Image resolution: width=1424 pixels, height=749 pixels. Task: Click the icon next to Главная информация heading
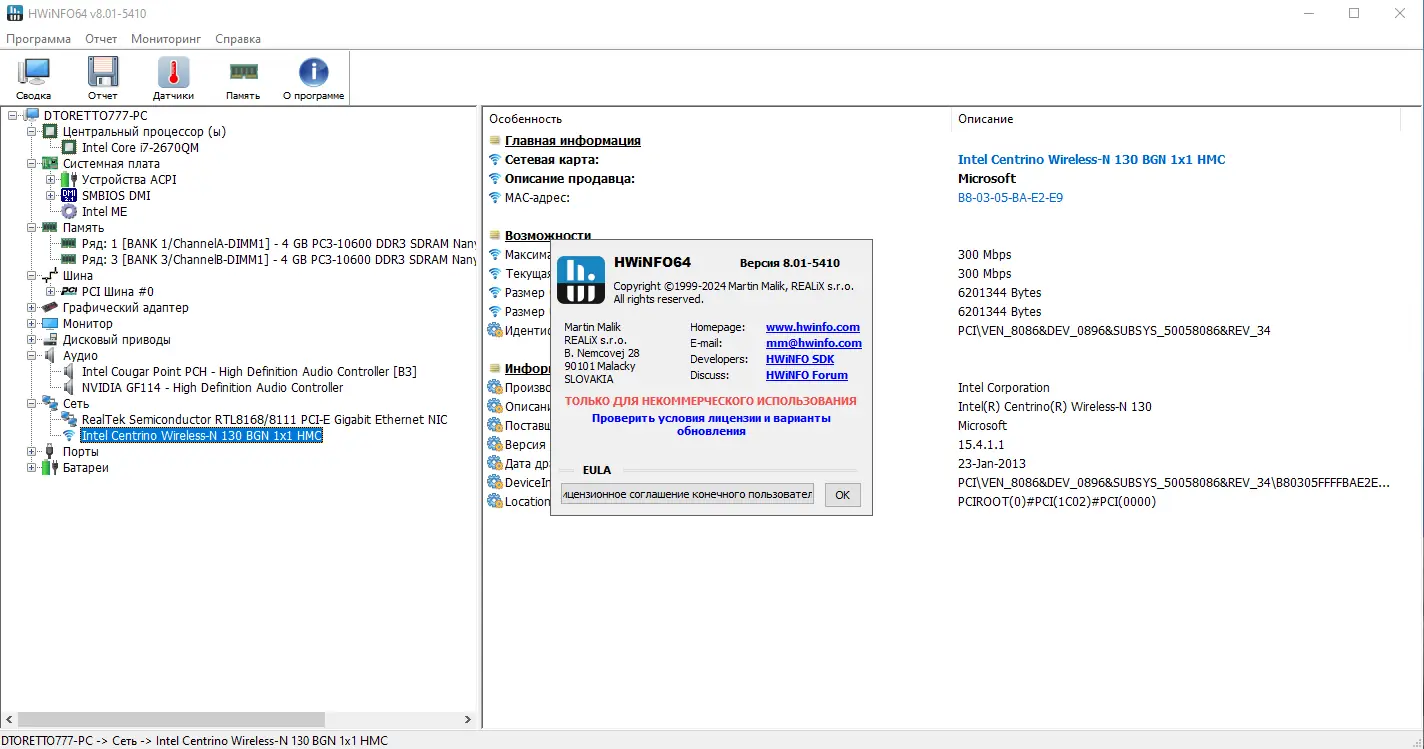click(x=494, y=140)
